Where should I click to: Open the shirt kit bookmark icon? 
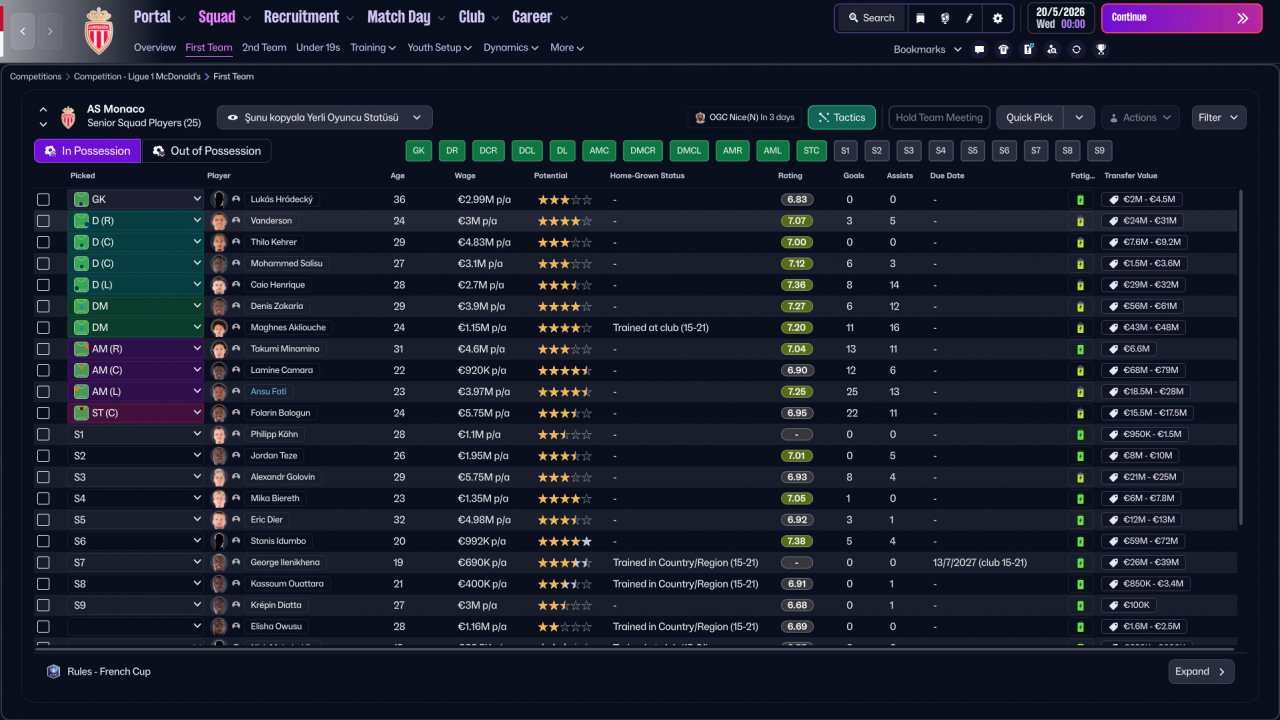coord(1003,49)
